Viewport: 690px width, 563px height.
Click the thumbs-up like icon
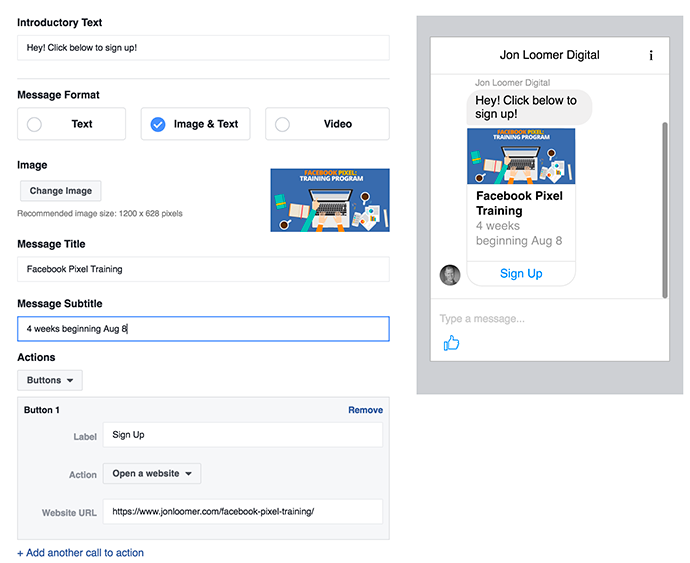tap(451, 343)
